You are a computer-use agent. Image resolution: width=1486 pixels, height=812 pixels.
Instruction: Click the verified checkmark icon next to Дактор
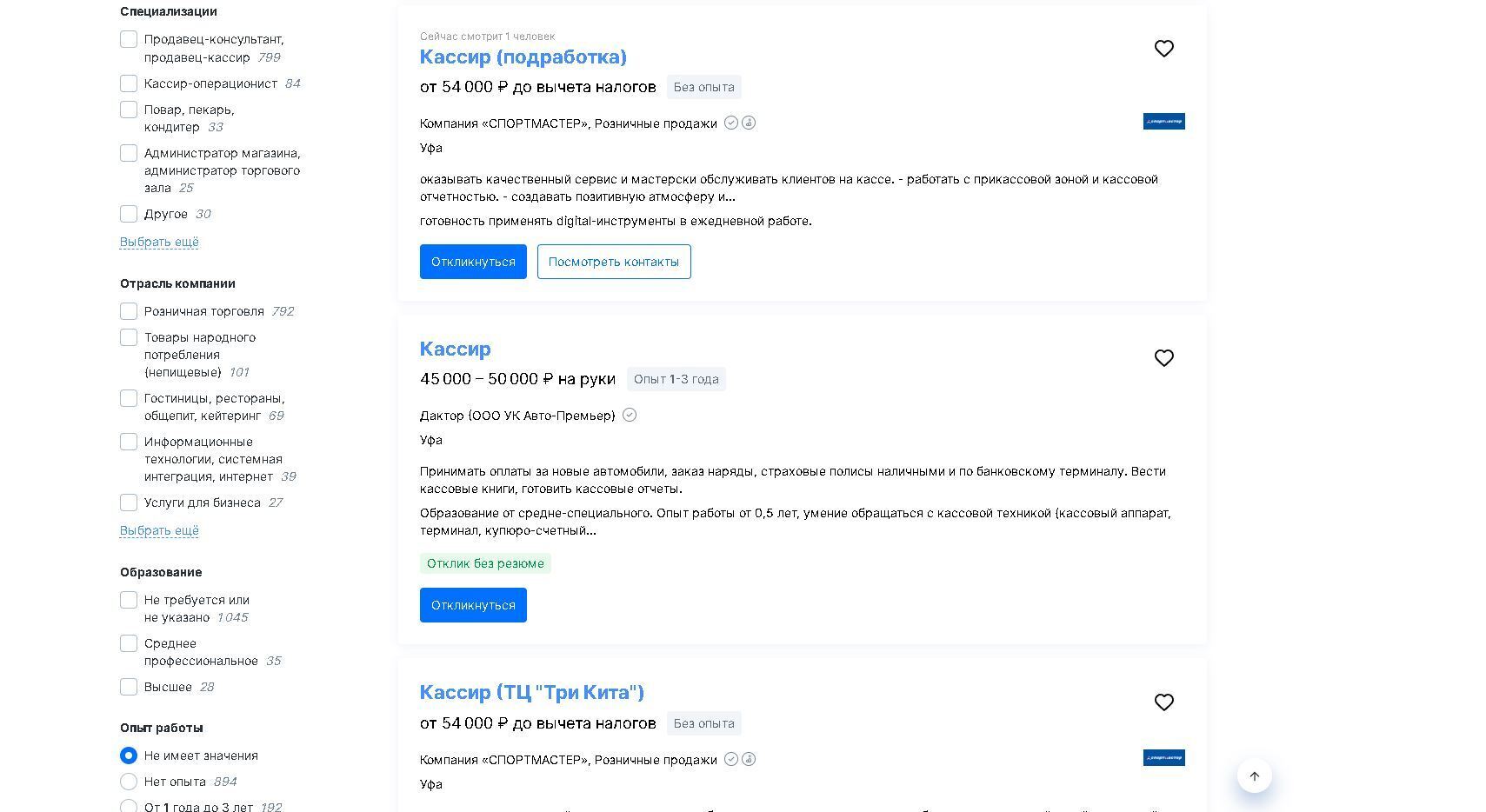point(630,416)
